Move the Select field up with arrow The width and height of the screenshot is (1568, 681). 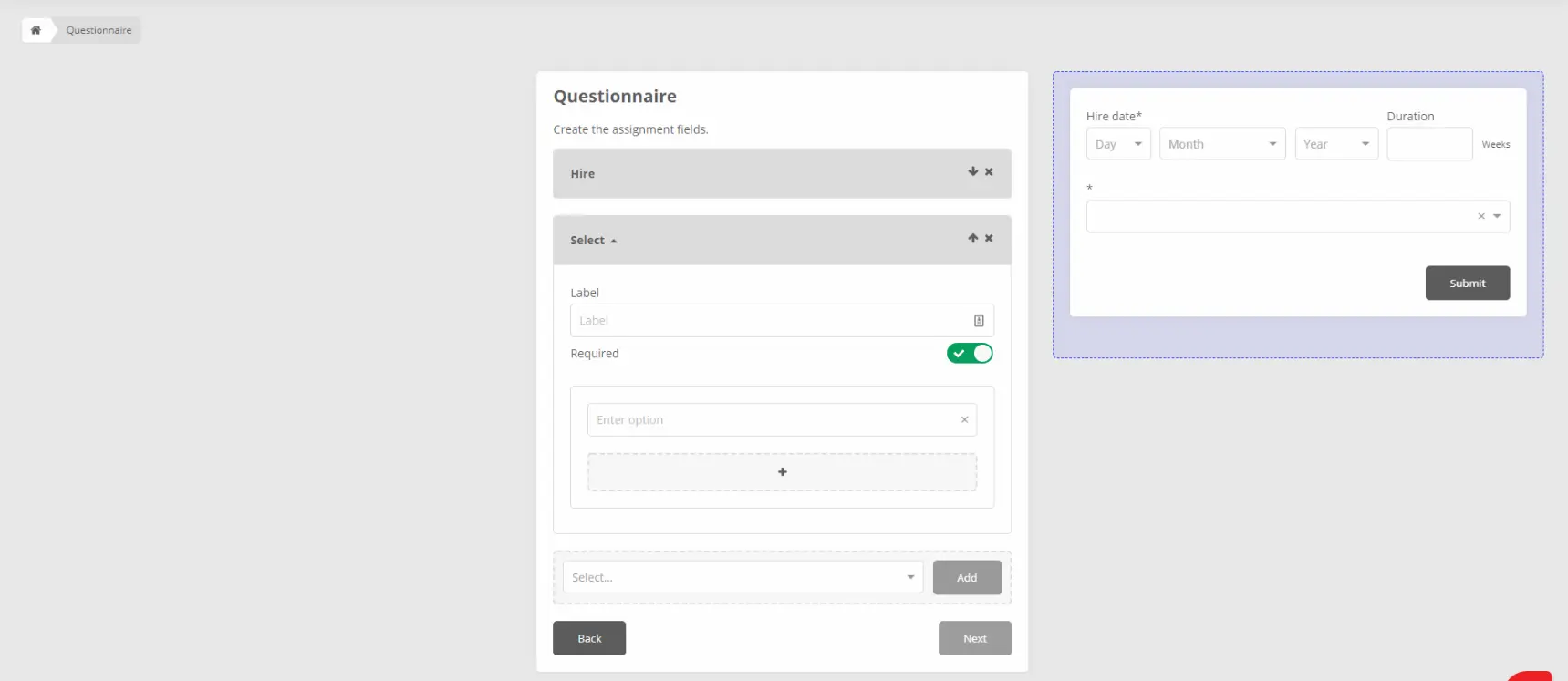(972, 238)
